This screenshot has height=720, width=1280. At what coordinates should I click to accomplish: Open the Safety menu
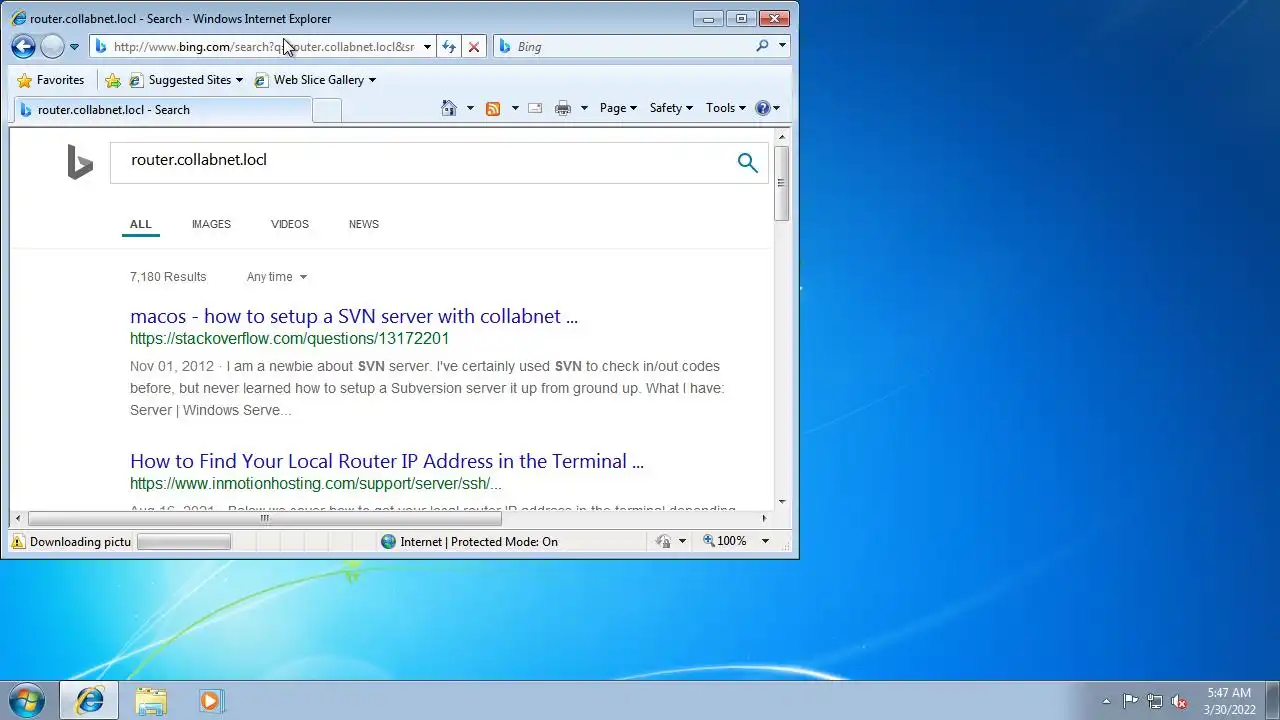671,108
